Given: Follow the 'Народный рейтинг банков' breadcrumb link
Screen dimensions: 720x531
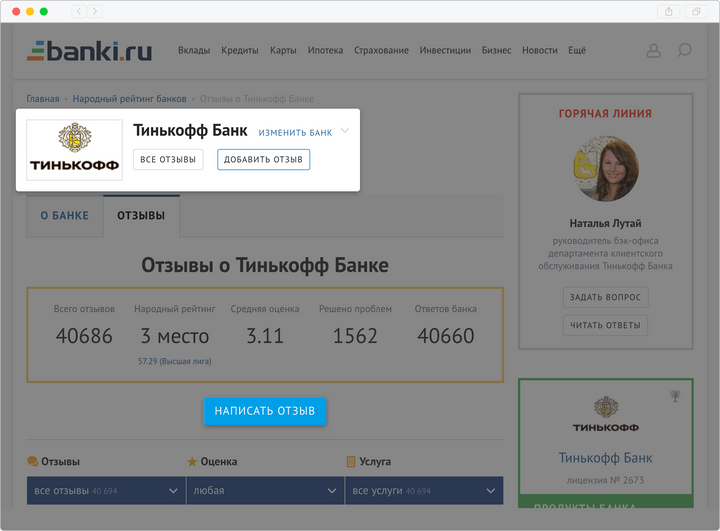Looking at the screenshot, I should 128,99.
